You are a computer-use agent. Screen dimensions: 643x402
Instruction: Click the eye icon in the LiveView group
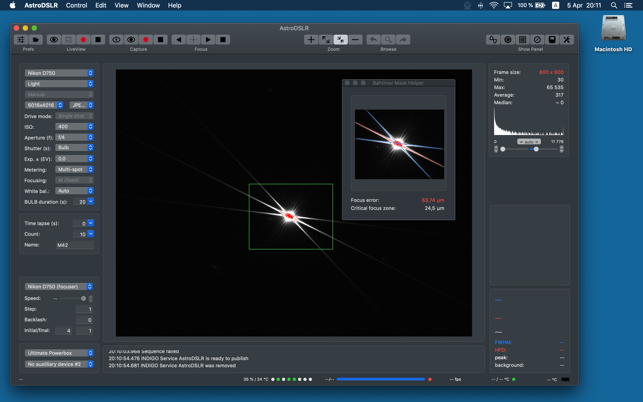click(54, 39)
